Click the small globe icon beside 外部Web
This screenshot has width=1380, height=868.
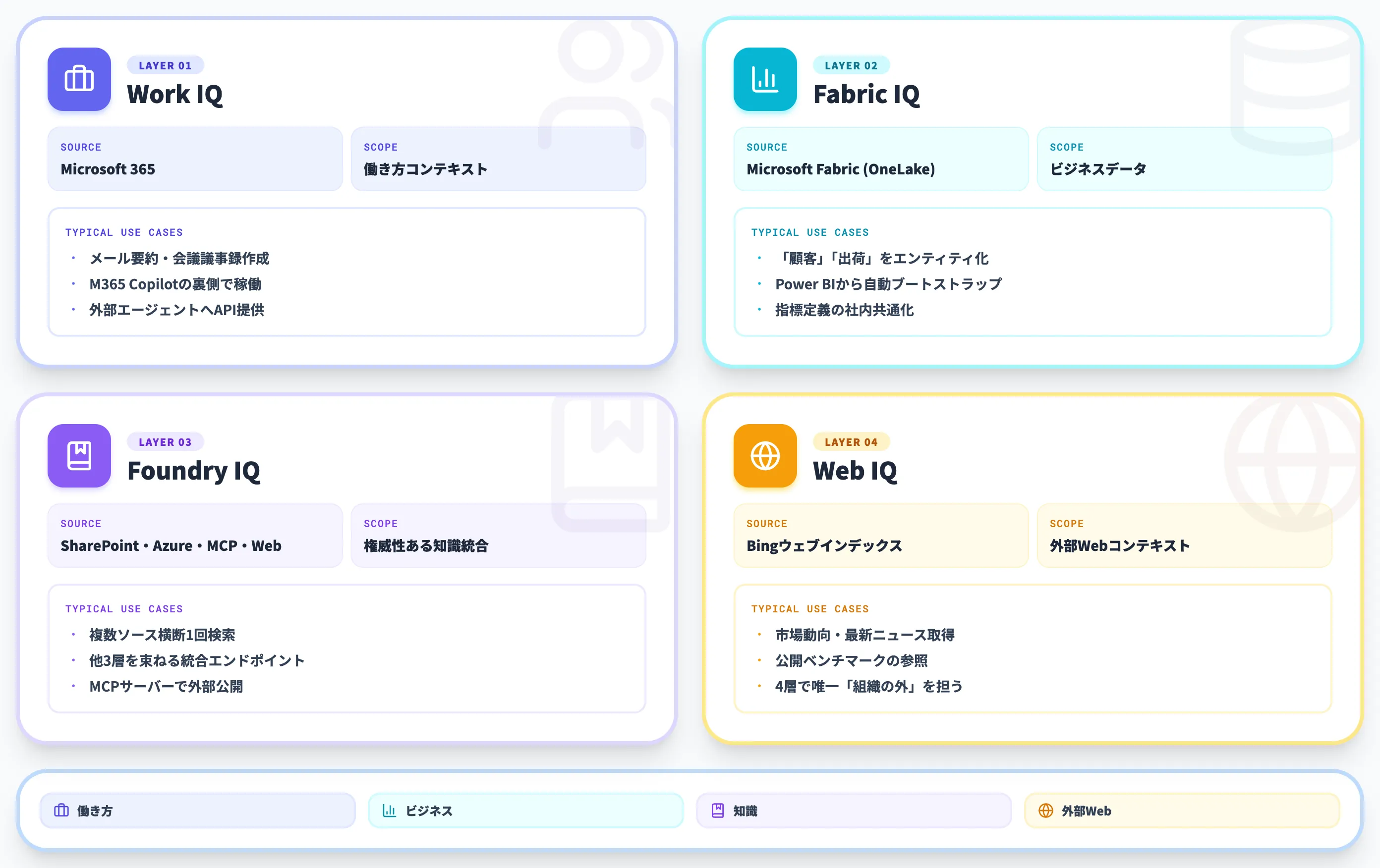point(1046,810)
